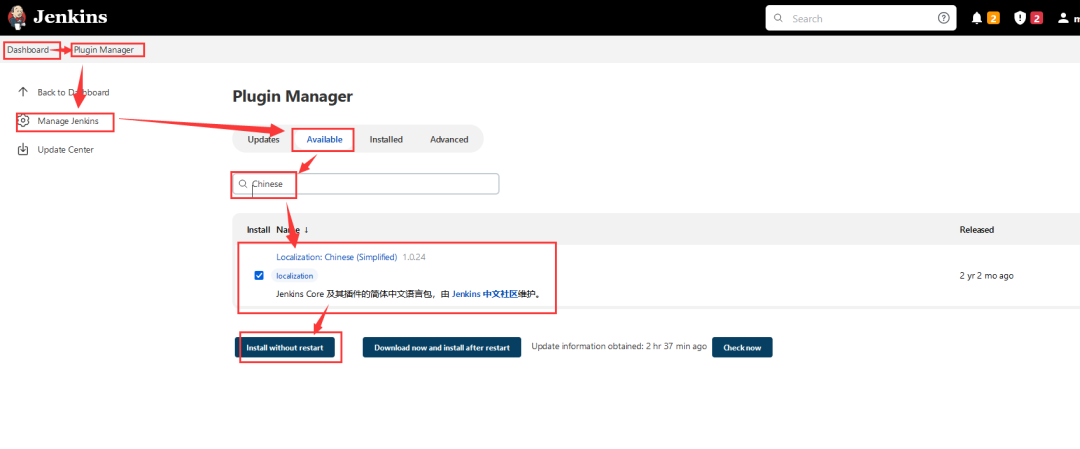
Task: Open Manage Jenkins sidebar link
Action: [68, 121]
